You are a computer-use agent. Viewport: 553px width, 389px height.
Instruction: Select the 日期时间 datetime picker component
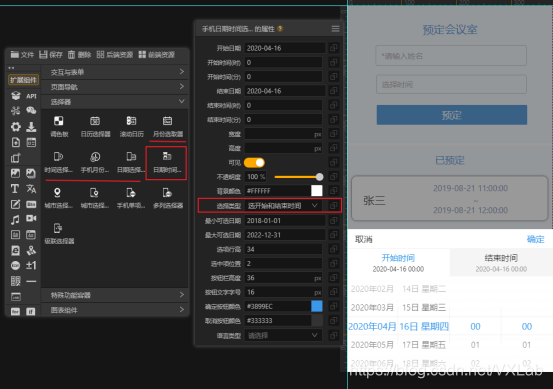pos(167,162)
